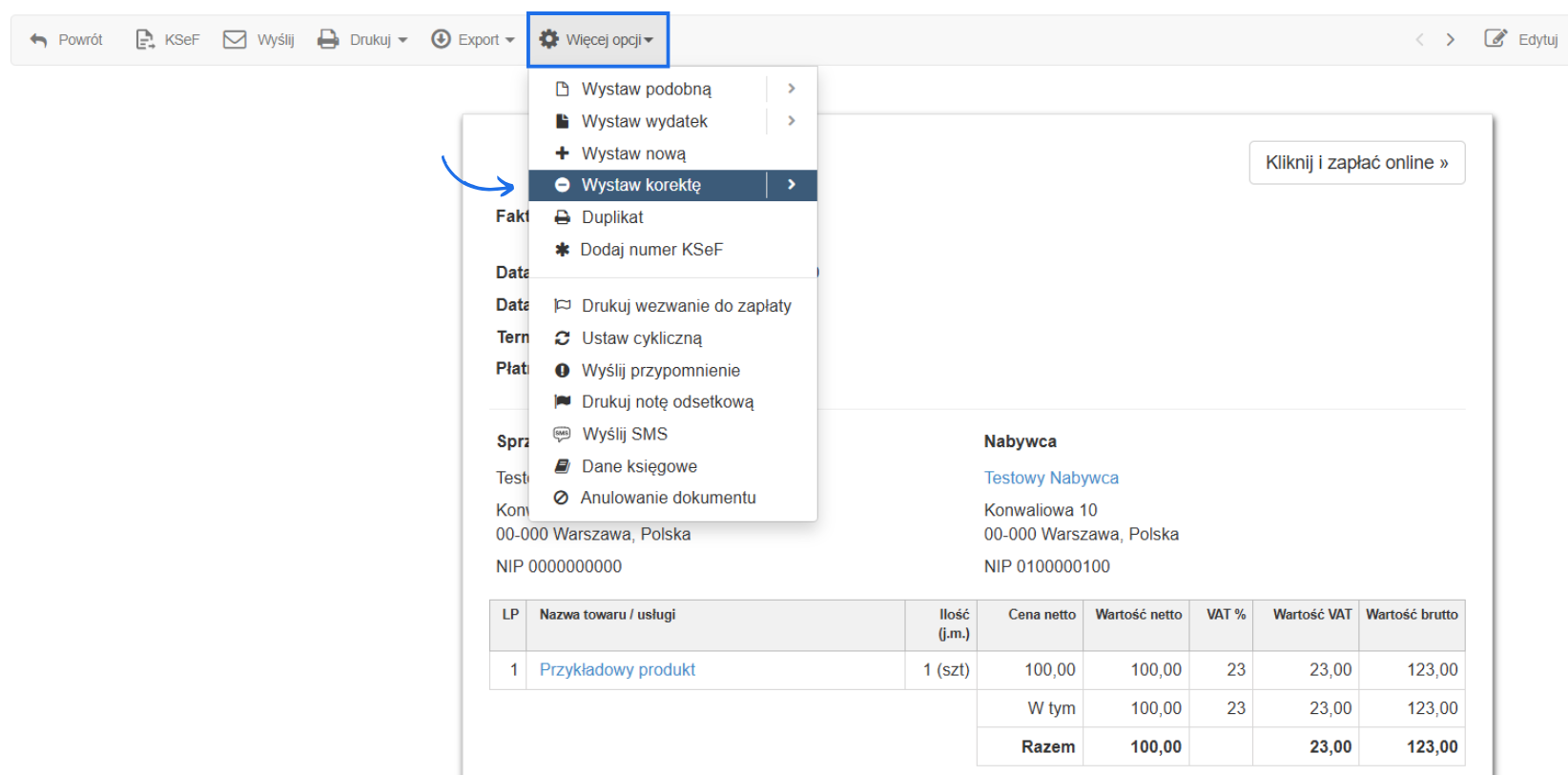Image resolution: width=1568 pixels, height=775 pixels.
Task: Click the Edytuj pencil icon
Action: point(1495,39)
